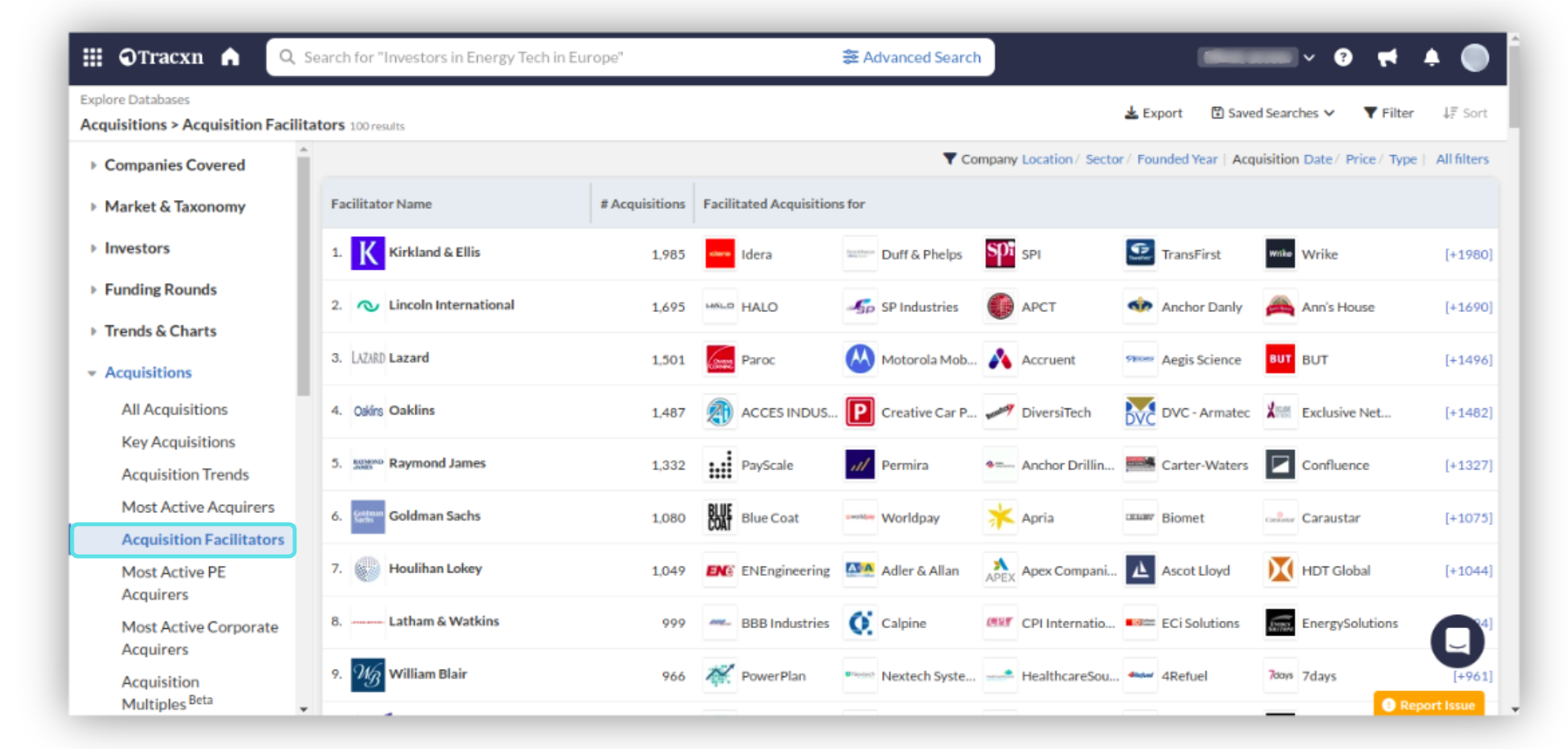Viewport: 1568px width, 749px height.
Task: Expand the Funding Rounds section
Action: click(x=160, y=289)
